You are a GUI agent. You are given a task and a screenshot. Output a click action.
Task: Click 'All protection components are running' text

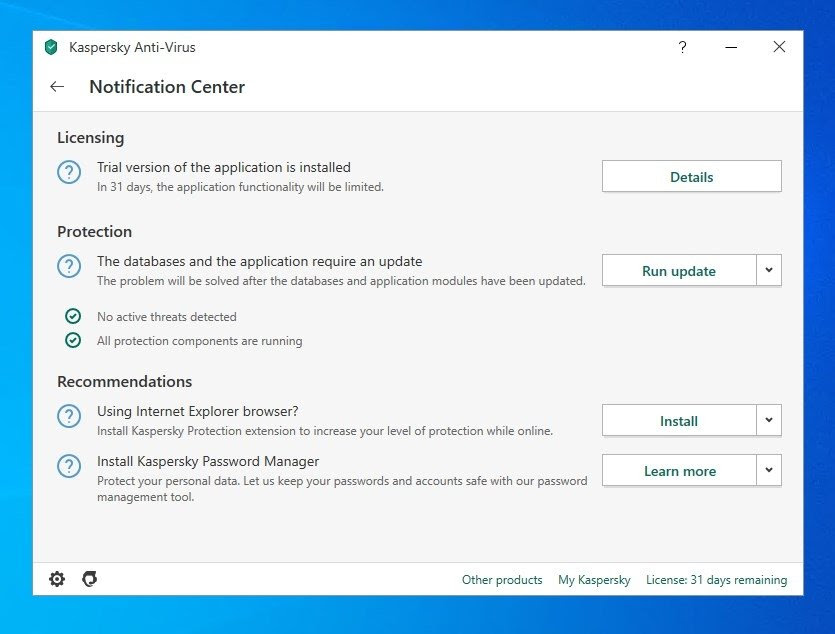click(x=200, y=341)
